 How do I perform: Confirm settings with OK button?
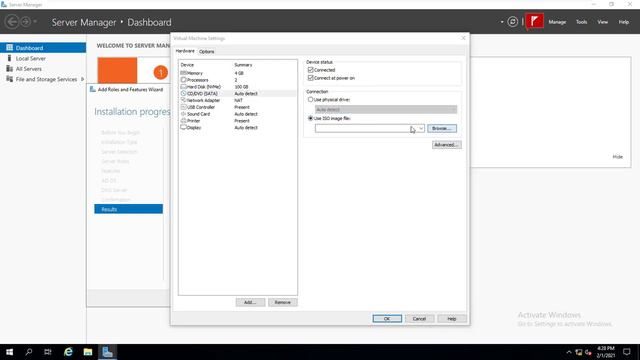click(x=387, y=319)
